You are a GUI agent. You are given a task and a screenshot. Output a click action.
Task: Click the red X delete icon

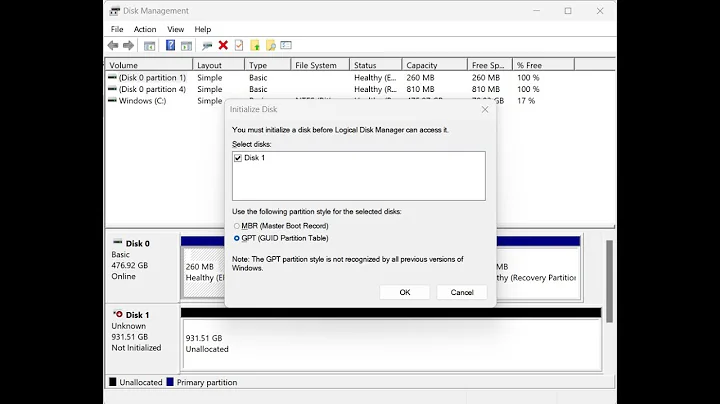tap(223, 45)
